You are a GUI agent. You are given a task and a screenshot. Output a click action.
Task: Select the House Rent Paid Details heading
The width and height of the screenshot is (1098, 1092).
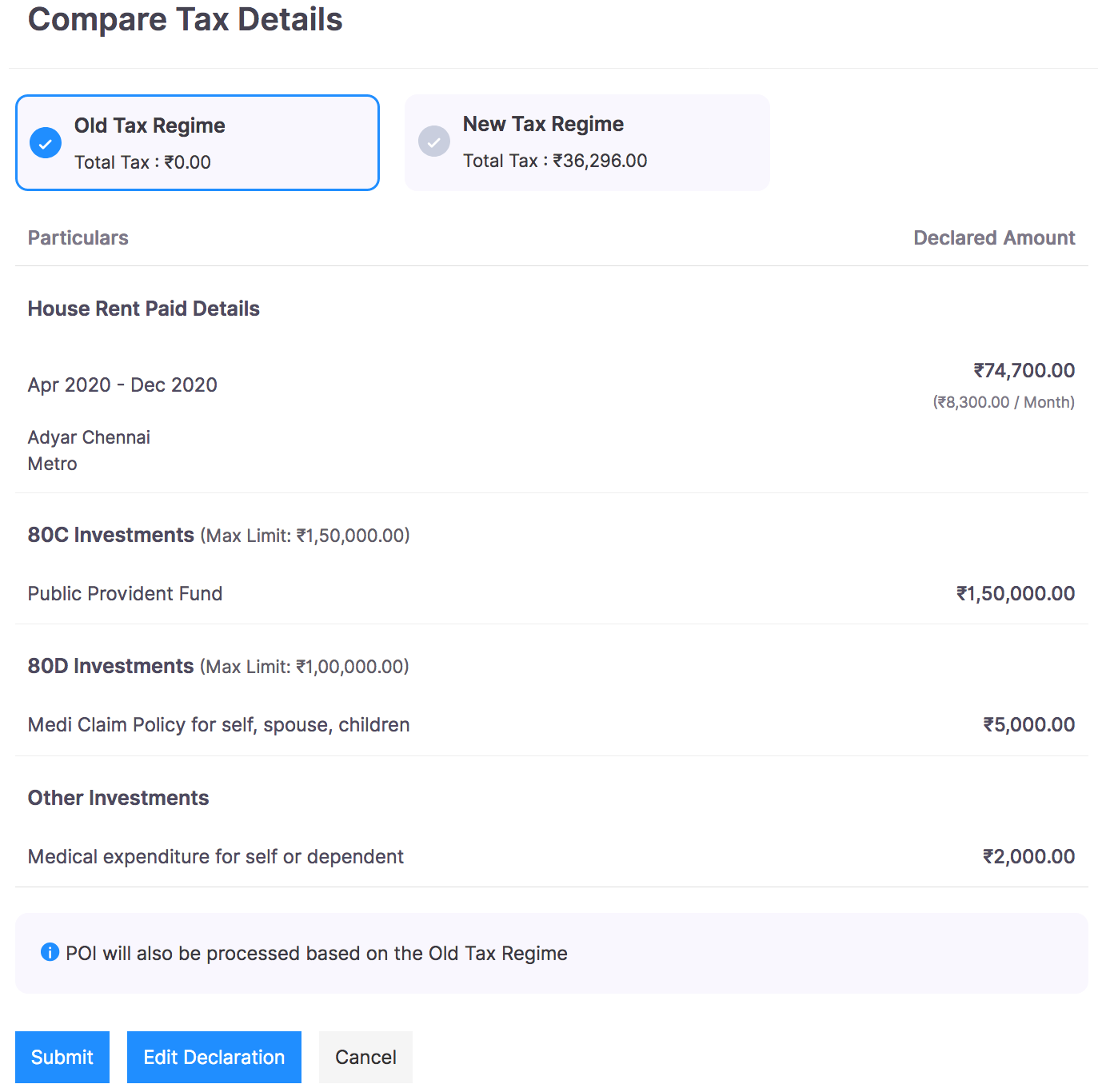click(144, 309)
